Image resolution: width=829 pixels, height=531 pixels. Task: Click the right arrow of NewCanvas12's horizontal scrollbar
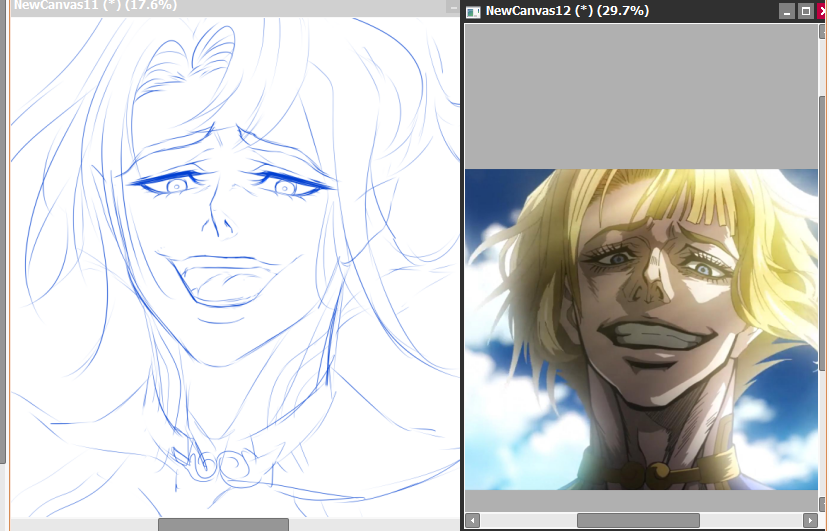coord(810,520)
